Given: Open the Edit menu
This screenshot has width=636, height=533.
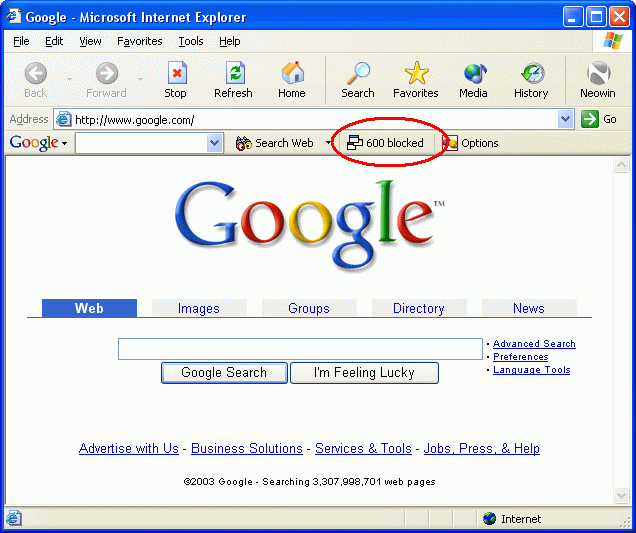Looking at the screenshot, I should tap(54, 41).
